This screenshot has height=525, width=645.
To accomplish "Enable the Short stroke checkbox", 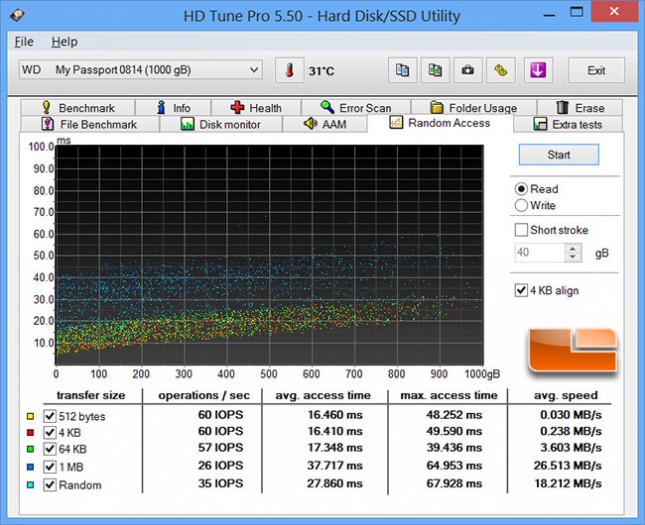I will pyautogui.click(x=521, y=230).
